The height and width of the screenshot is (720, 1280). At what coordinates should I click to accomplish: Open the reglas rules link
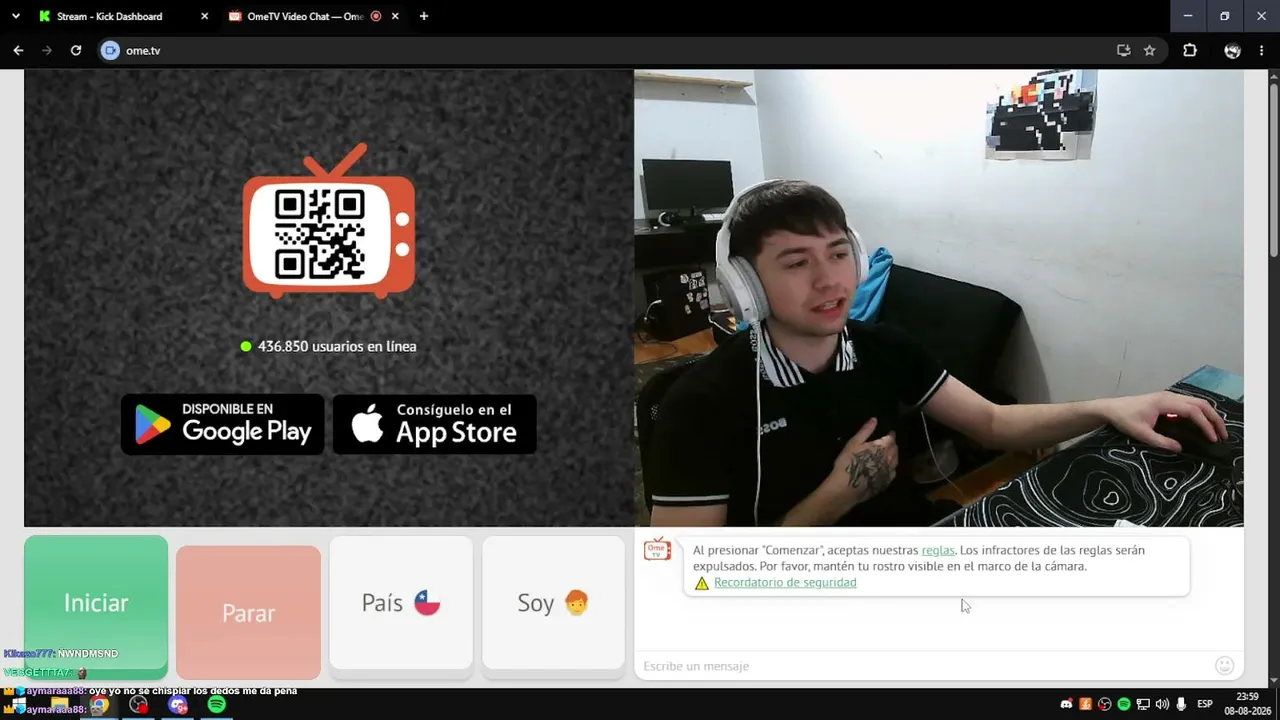(x=938, y=550)
